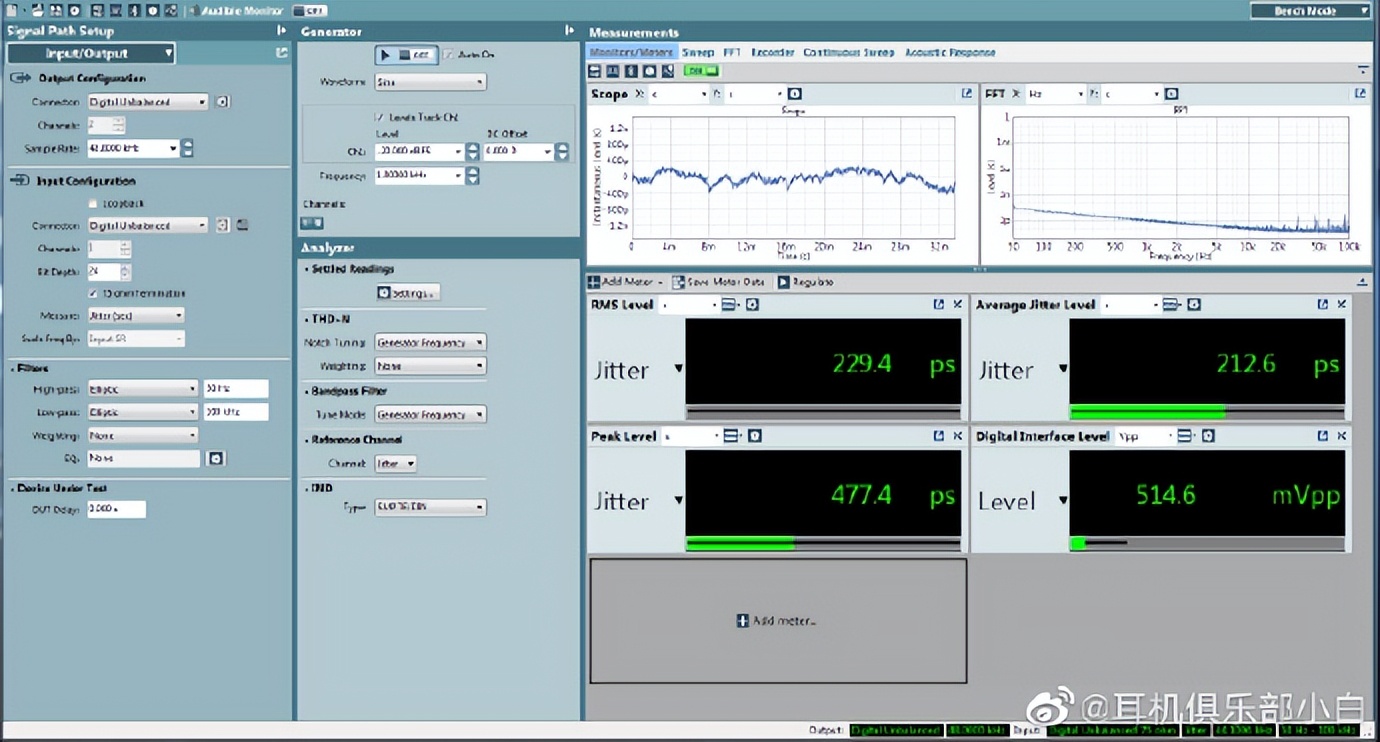Screen dimensions: 1380x742
Task: Switch to the Acoustic Response tab
Action: click(x=950, y=52)
